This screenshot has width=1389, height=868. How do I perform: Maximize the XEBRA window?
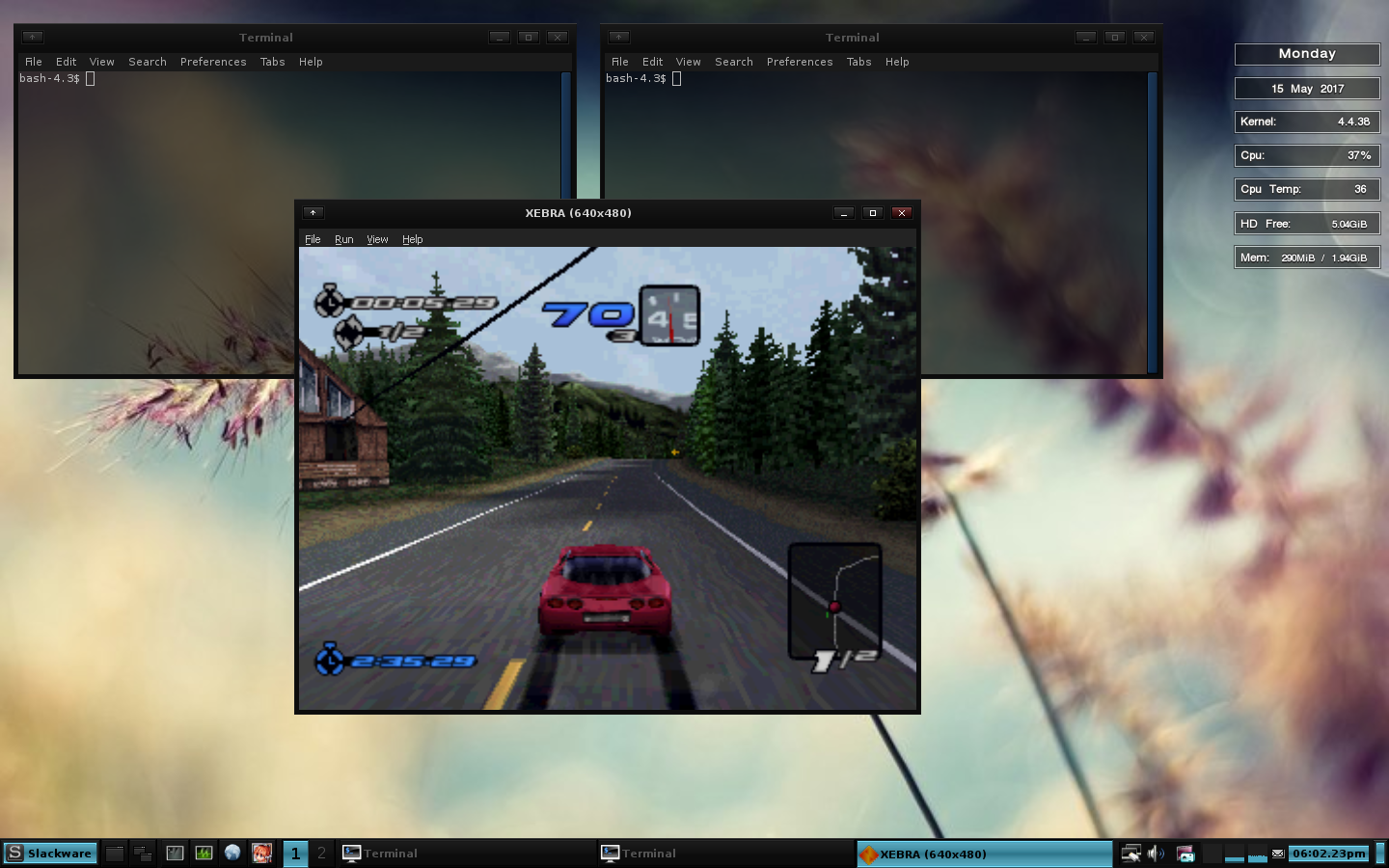[873, 213]
